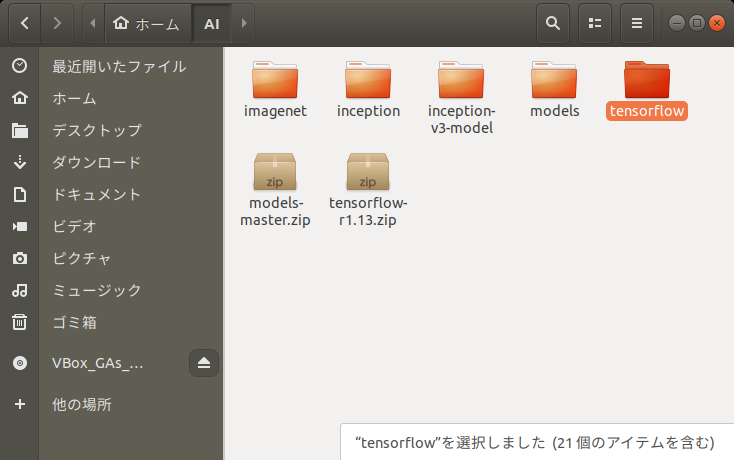The image size is (734, 460).
Task: Open ダウンロード in the sidebar
Action: (x=97, y=162)
